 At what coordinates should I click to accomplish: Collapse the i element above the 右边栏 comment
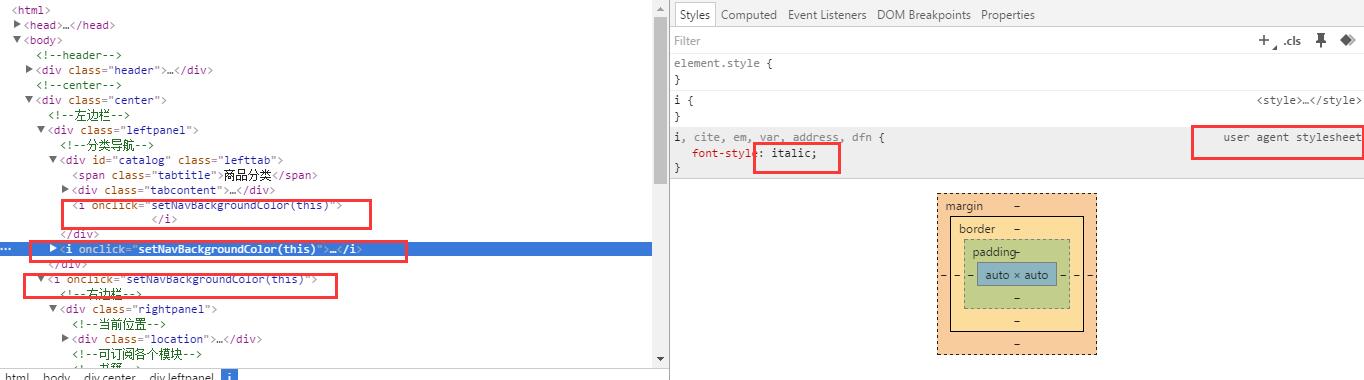coord(42,280)
